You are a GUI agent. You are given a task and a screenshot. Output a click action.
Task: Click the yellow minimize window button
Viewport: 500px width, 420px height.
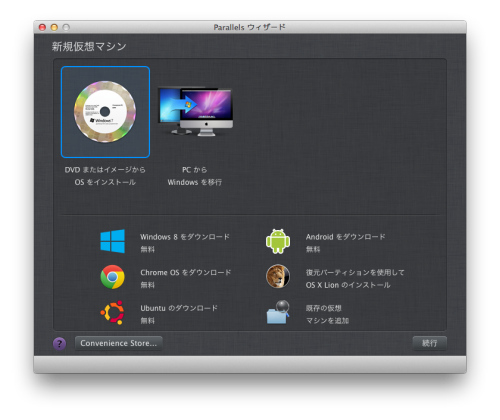tap(54, 27)
